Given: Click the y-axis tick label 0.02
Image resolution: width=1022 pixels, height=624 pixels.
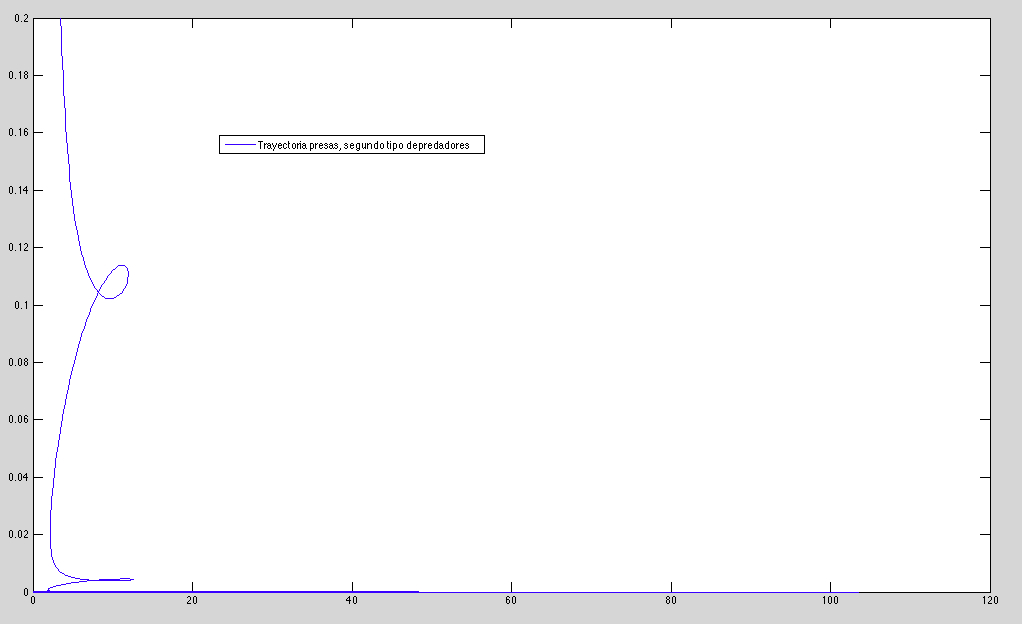Looking at the screenshot, I should coord(19,534).
